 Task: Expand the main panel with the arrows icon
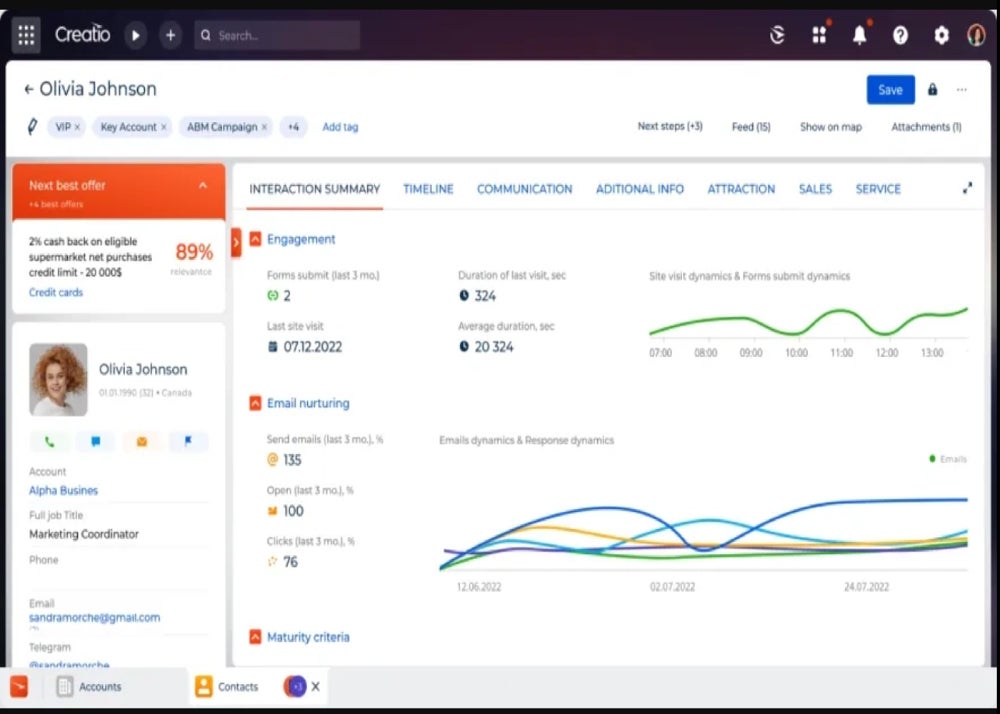pyautogui.click(x=967, y=188)
